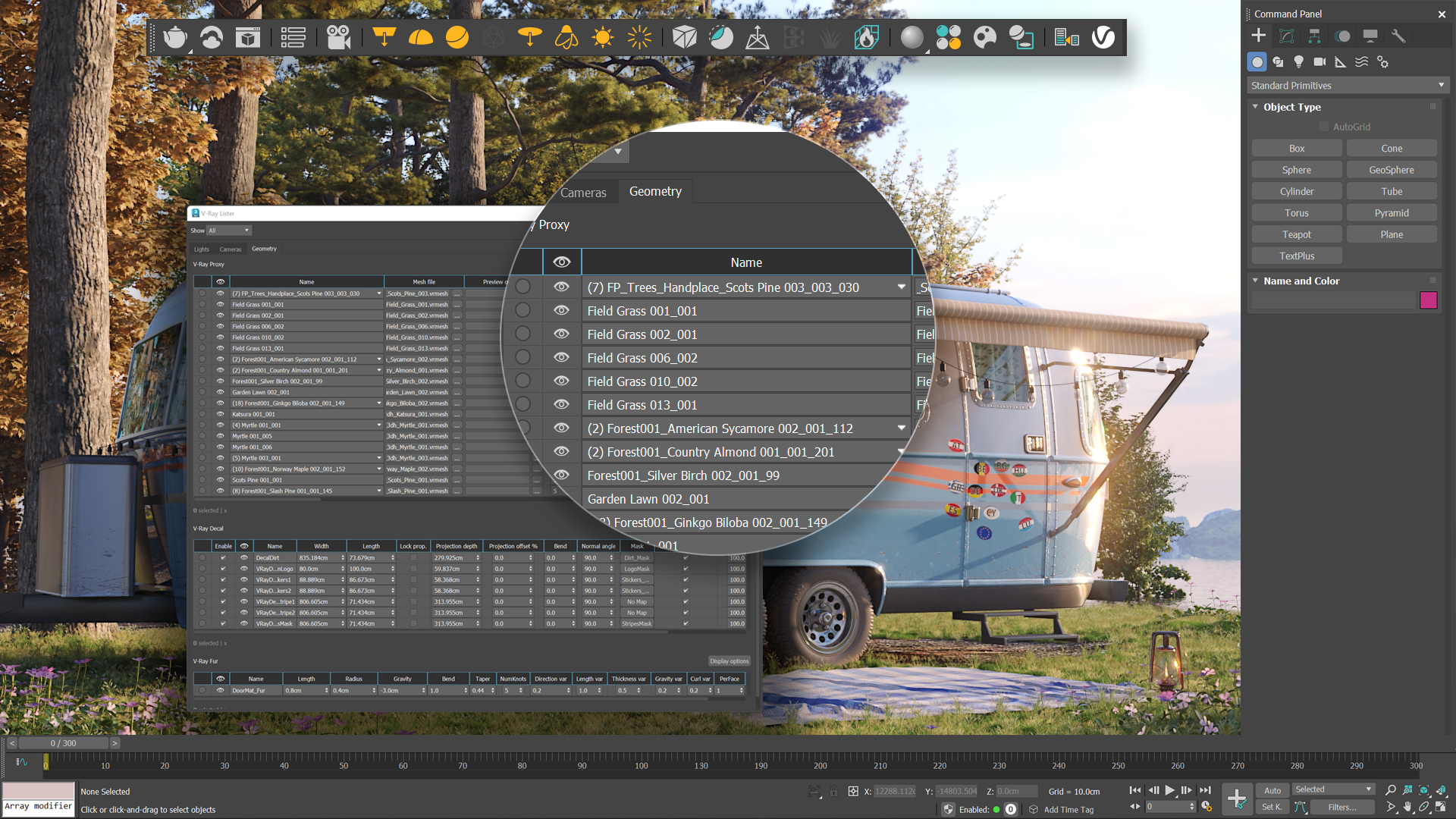Toggle Lock prop. checkbox for DecalDirt row

(413, 558)
